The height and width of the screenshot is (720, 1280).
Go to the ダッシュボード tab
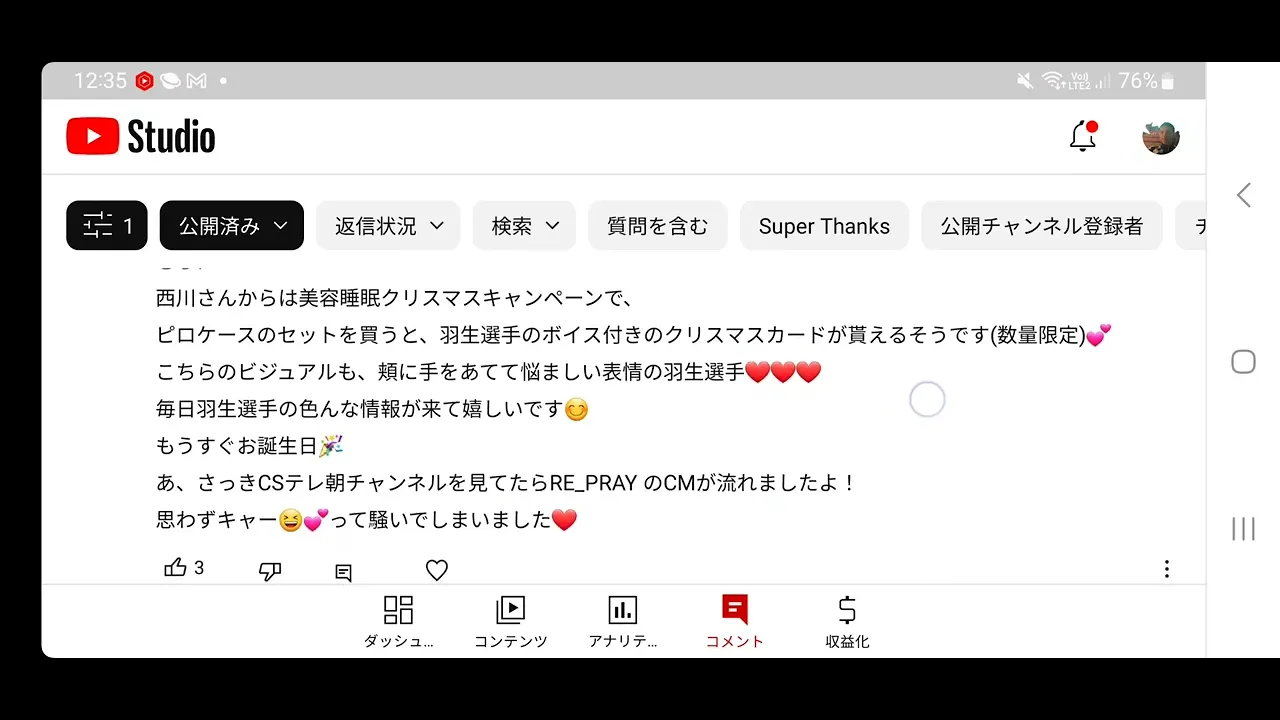(x=398, y=622)
